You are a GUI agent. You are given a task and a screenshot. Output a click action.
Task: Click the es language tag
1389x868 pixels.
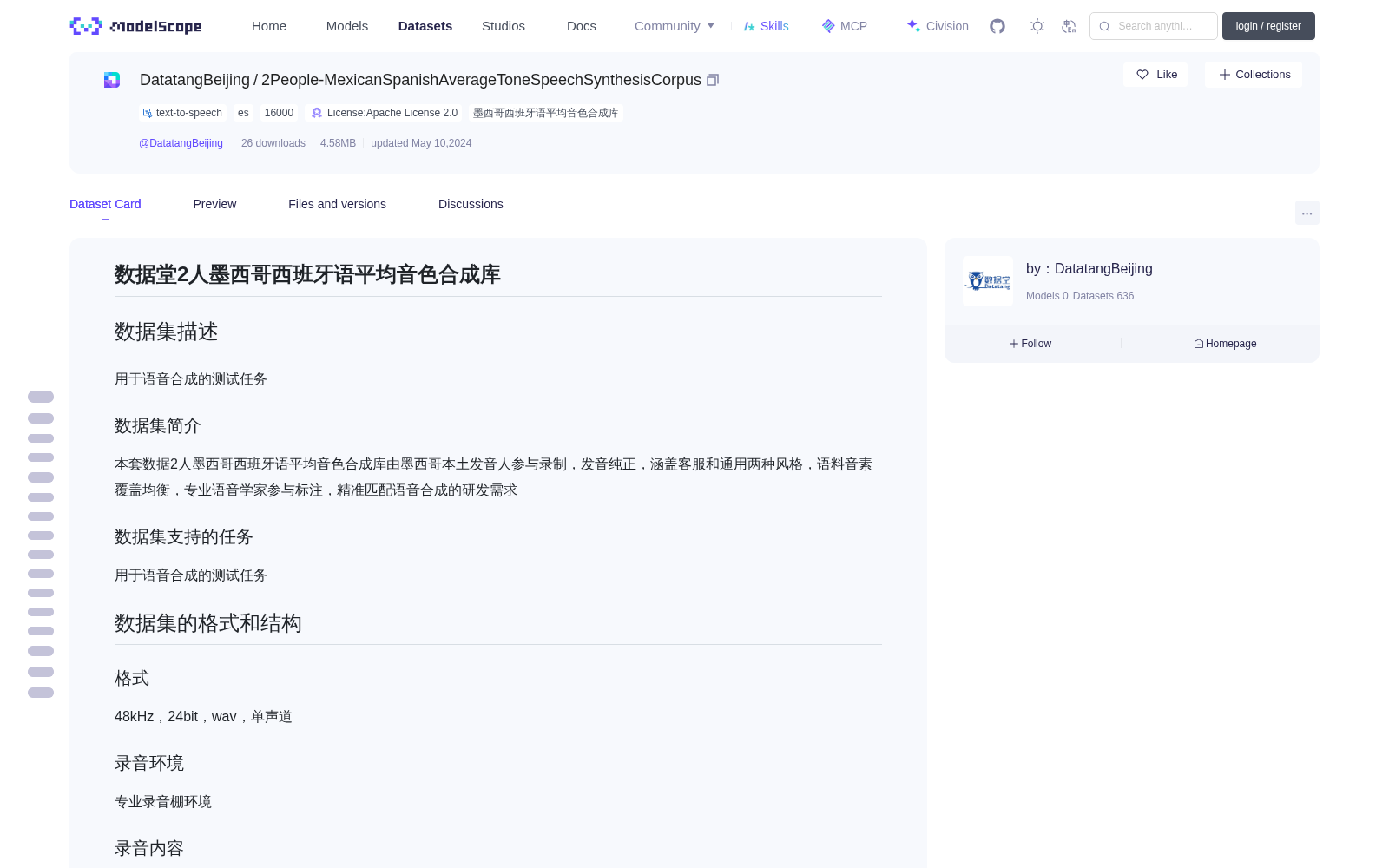coord(243,113)
